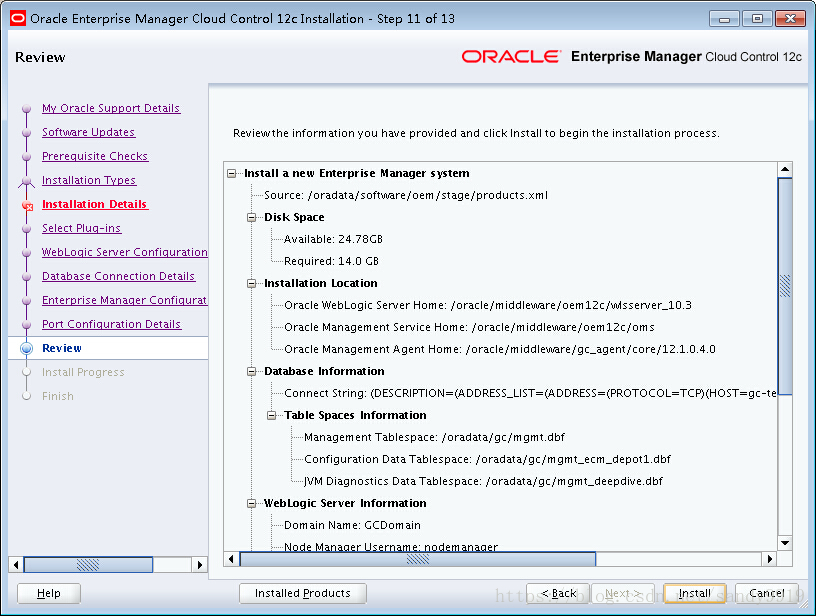Go to Enterprise Manager Configuration step
This screenshot has width=816, height=616.
(124, 300)
